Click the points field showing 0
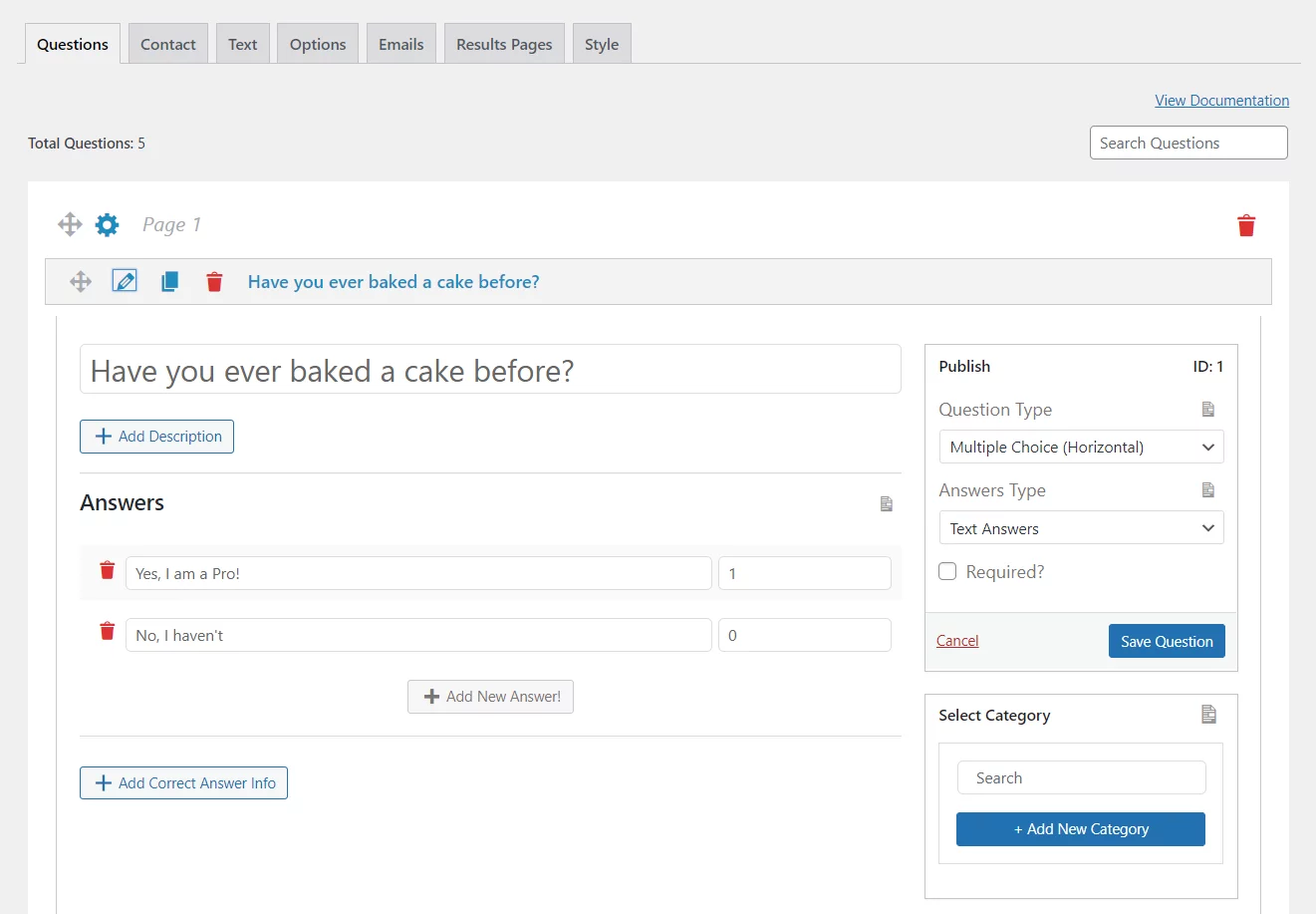This screenshot has height=914, width=1316. (x=805, y=636)
